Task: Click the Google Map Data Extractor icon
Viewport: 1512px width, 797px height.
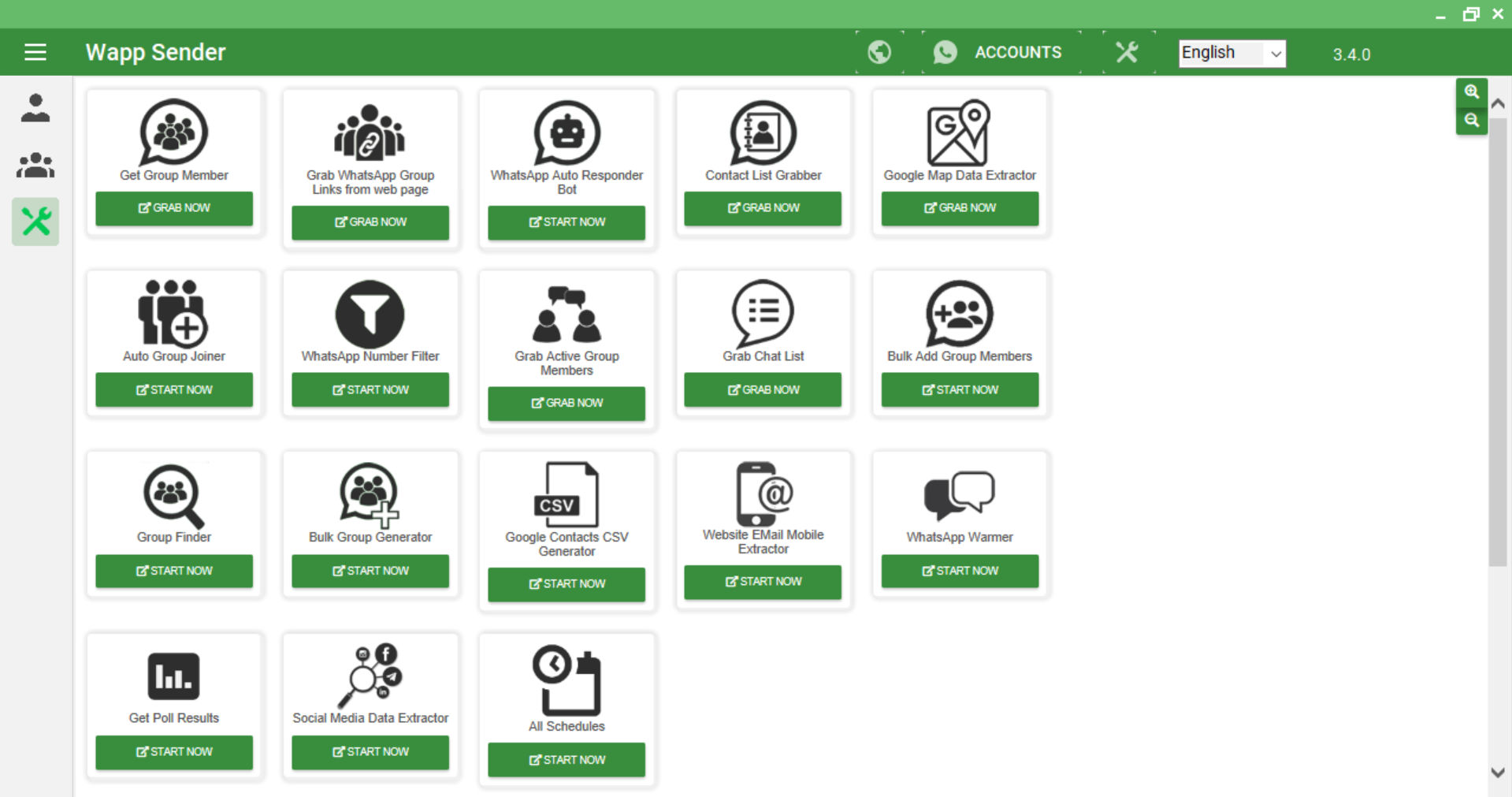Action: [x=959, y=132]
